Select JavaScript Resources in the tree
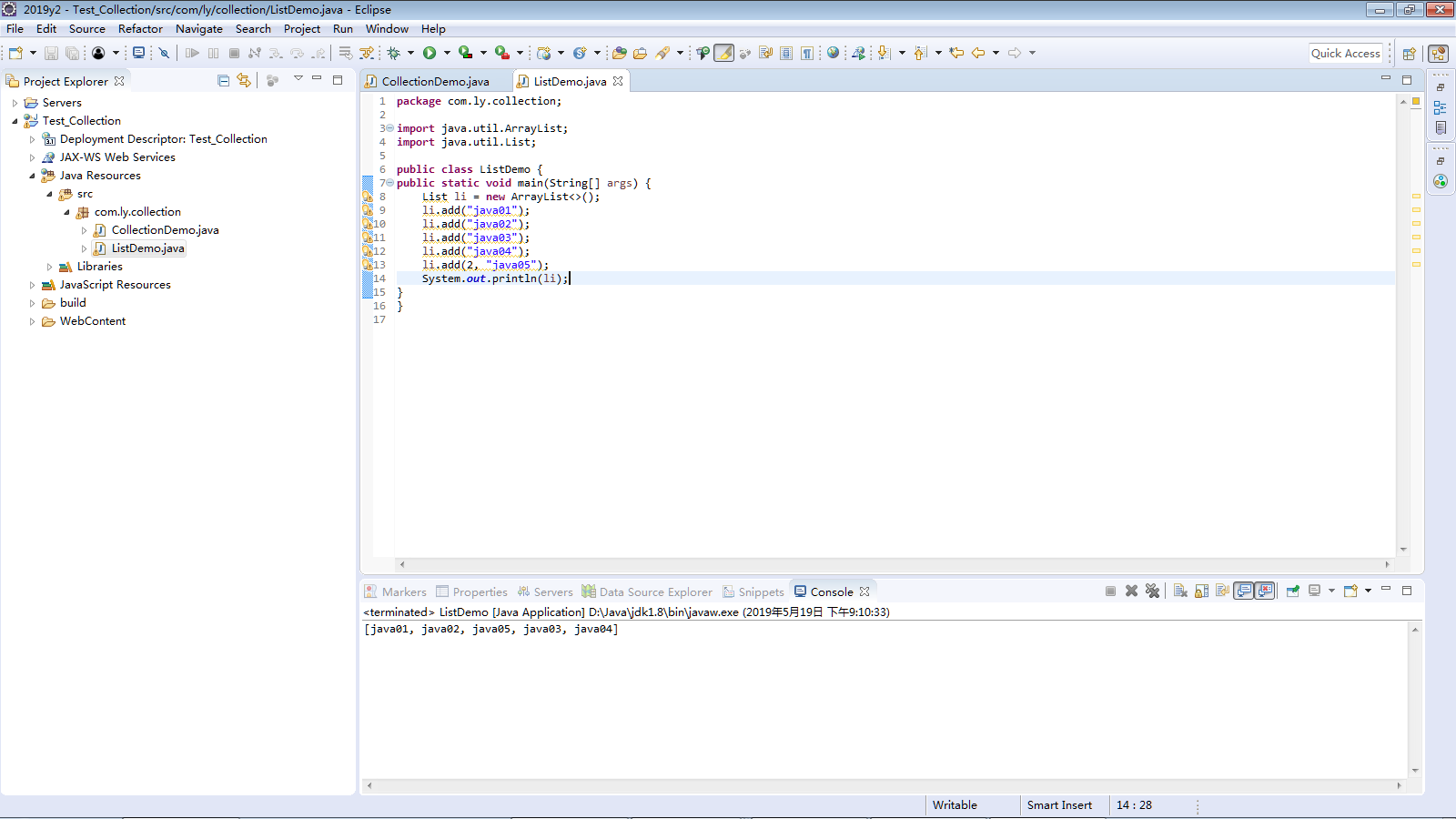The image size is (1456, 819). click(x=115, y=285)
